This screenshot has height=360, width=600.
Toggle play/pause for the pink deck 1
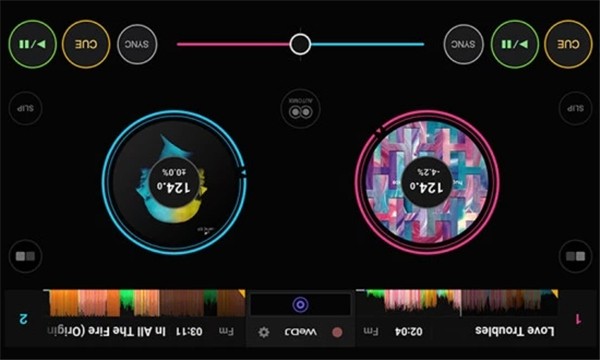point(515,44)
